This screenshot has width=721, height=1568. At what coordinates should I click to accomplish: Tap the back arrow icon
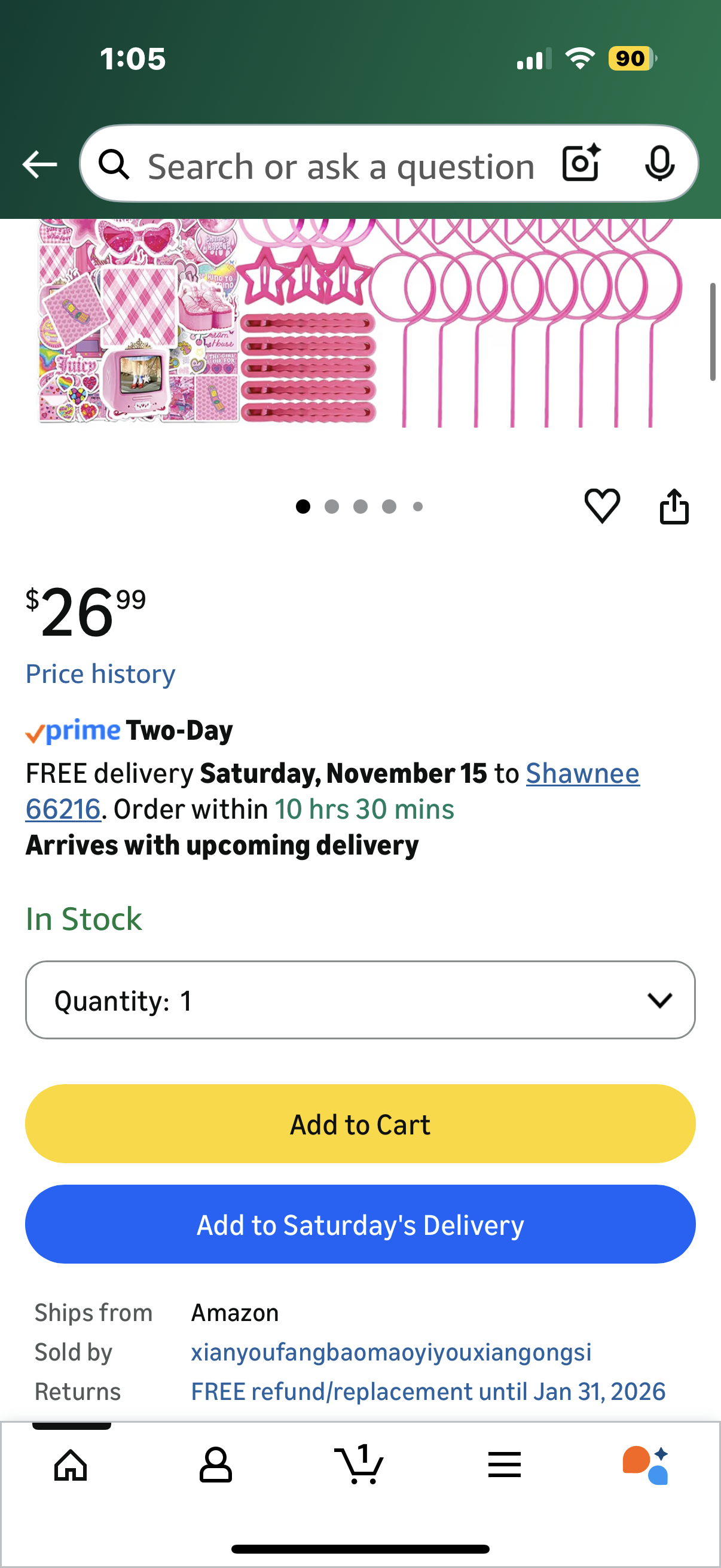(x=40, y=164)
